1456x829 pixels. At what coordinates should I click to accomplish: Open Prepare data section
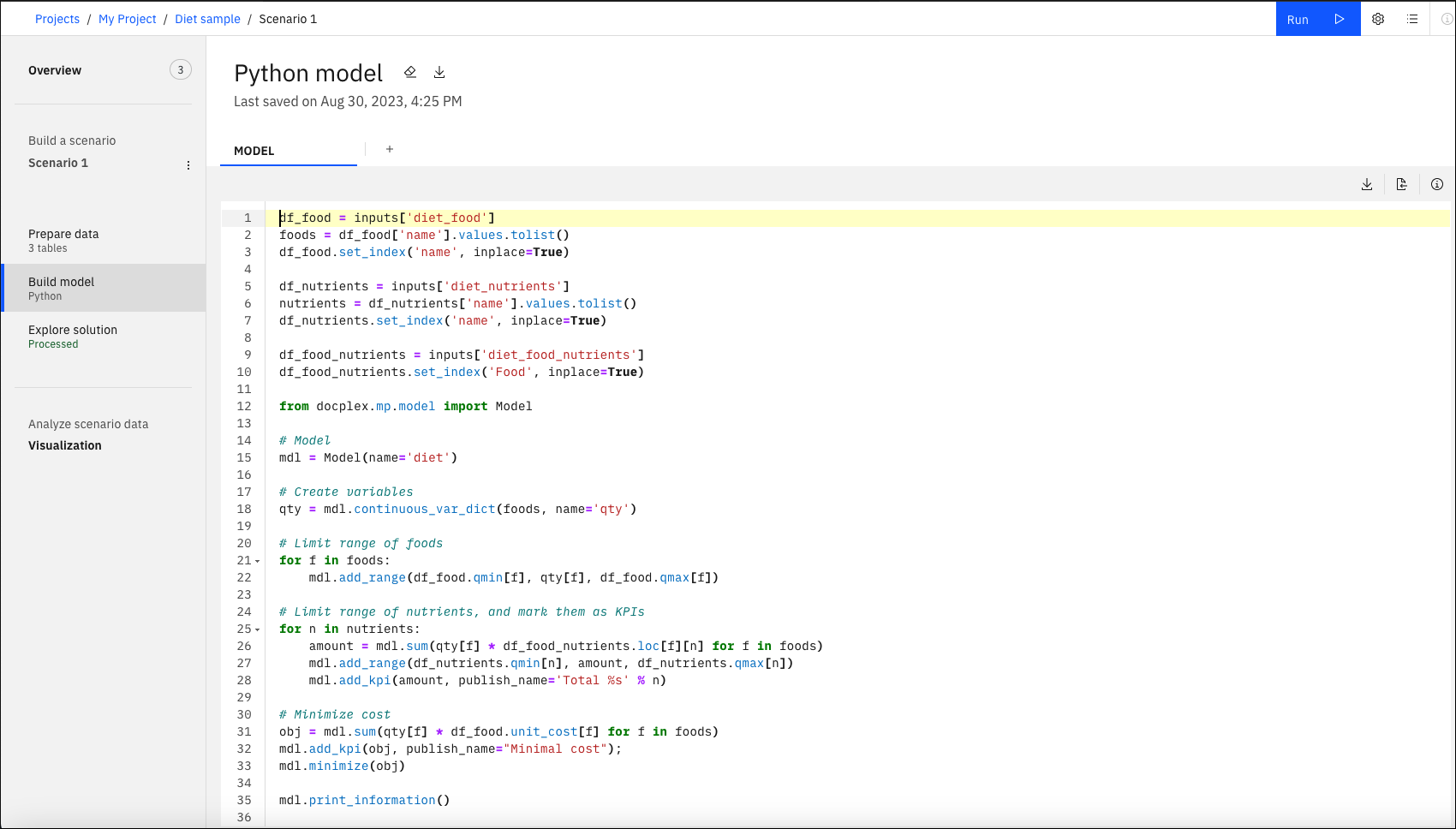[x=103, y=240]
